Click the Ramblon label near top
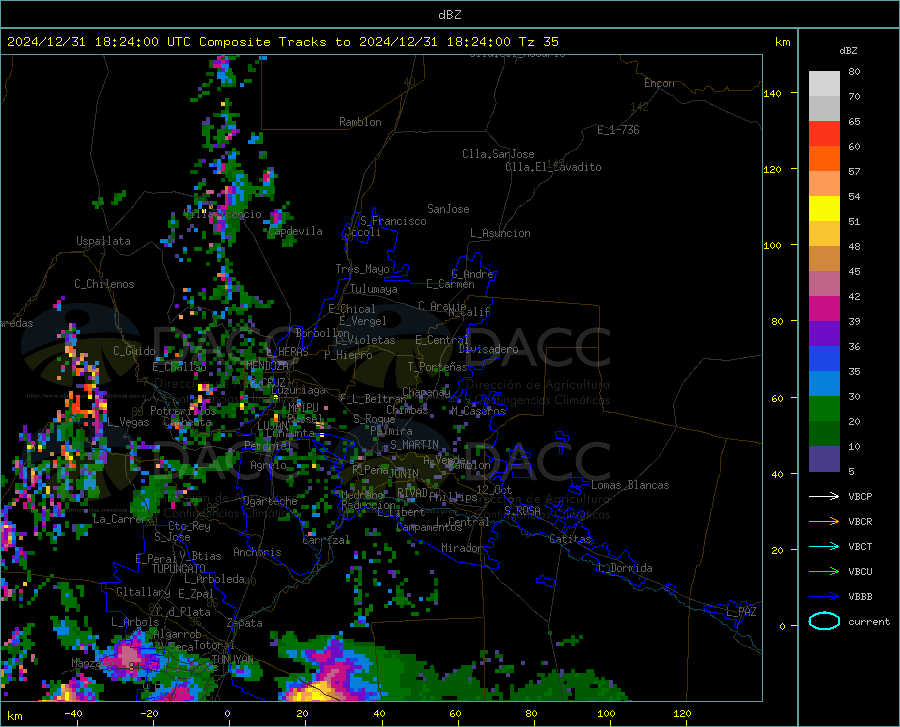 tap(360, 122)
